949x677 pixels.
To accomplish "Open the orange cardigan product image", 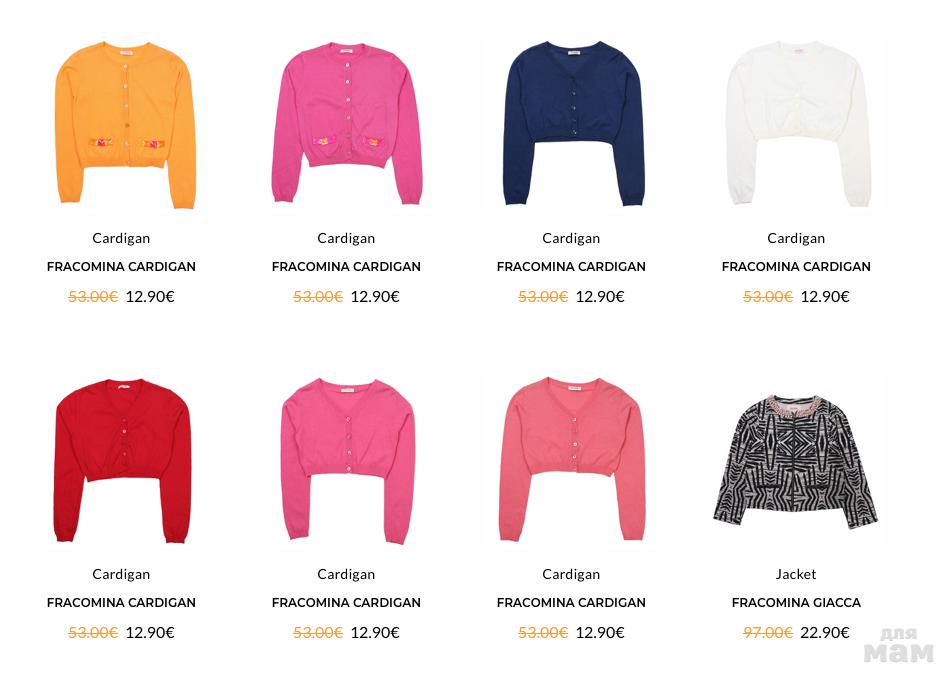I will click(x=125, y=125).
